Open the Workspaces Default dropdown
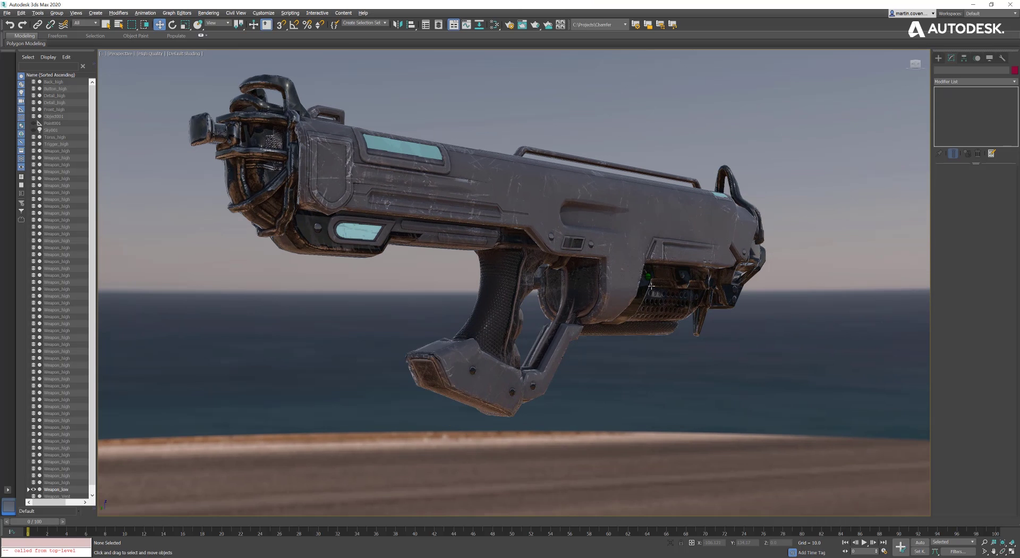1020x558 pixels. click(x=988, y=14)
